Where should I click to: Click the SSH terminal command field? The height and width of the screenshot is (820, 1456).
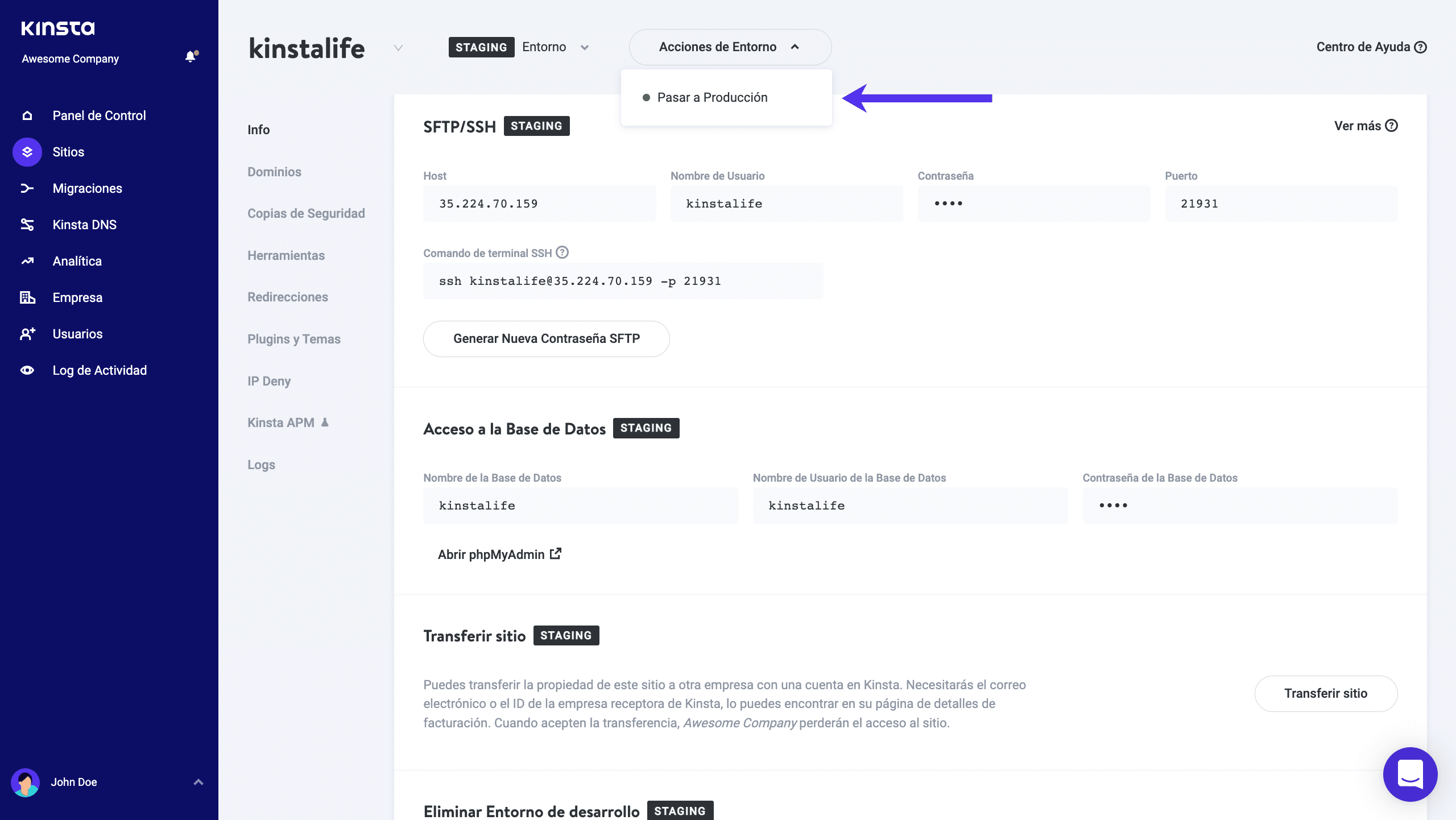pos(623,281)
